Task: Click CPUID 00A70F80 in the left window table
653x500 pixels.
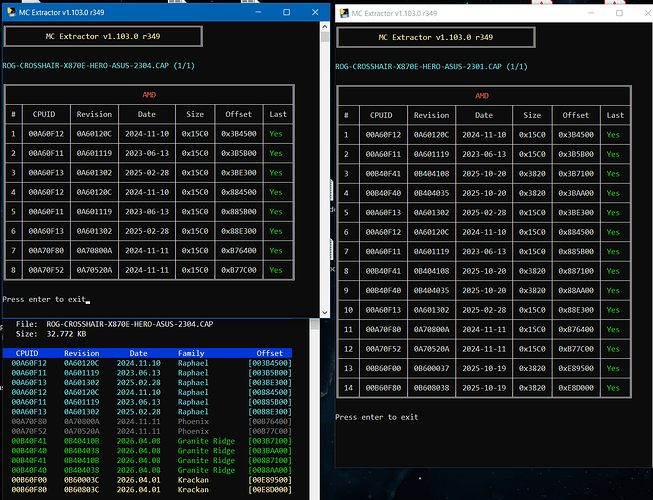Action: (46, 251)
